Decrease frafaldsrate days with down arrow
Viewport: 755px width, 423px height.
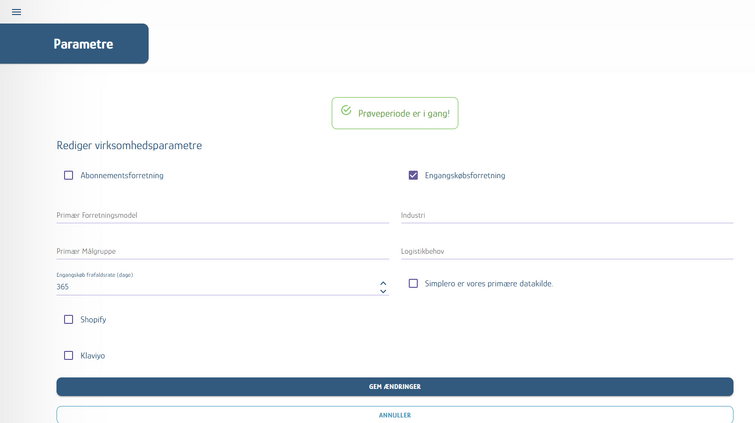[x=383, y=291]
